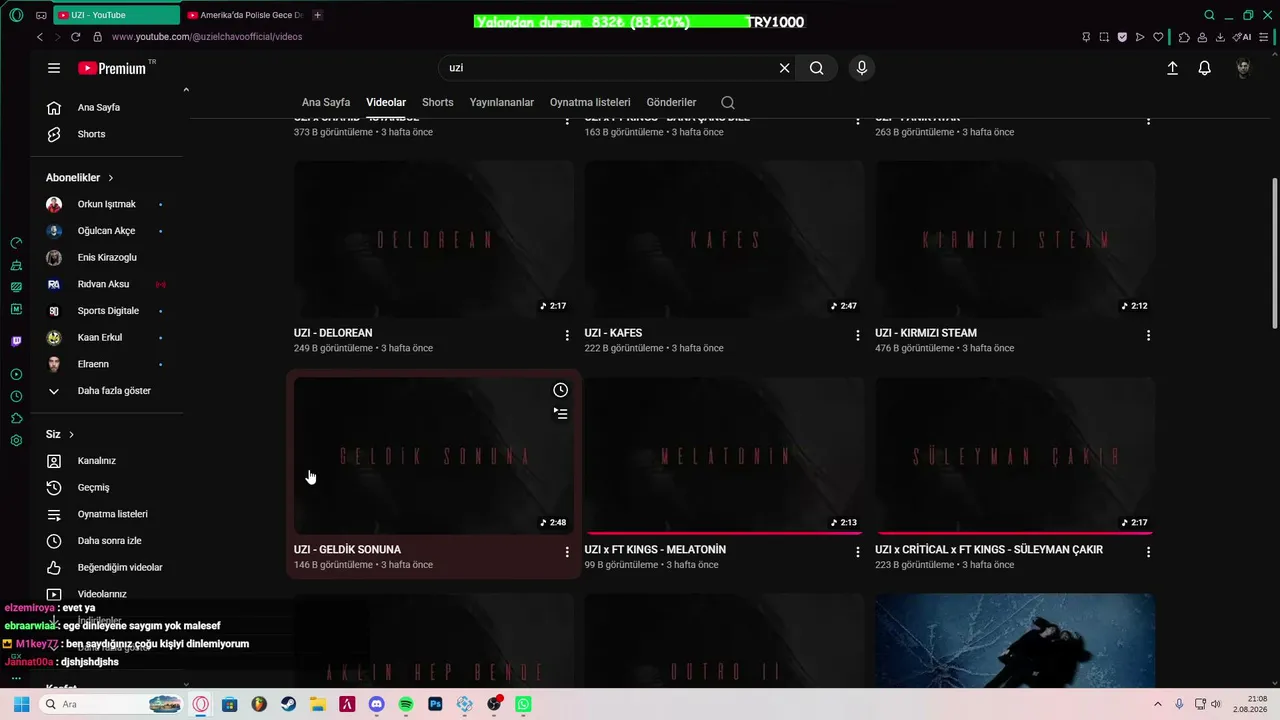Click the browser address bar URL
Screen dimensions: 1280x720
[207, 37]
